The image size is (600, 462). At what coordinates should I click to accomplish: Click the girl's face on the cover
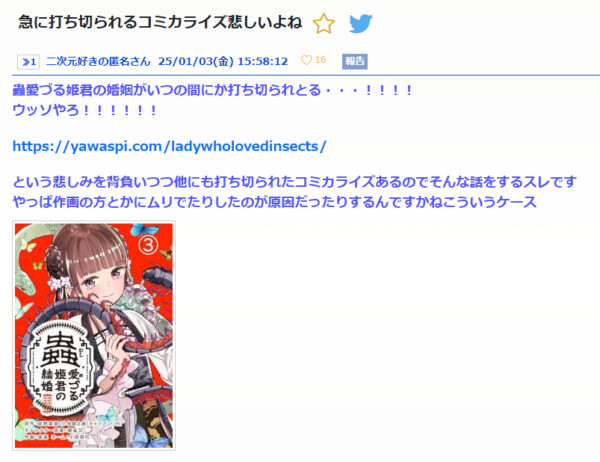[x=102, y=282]
